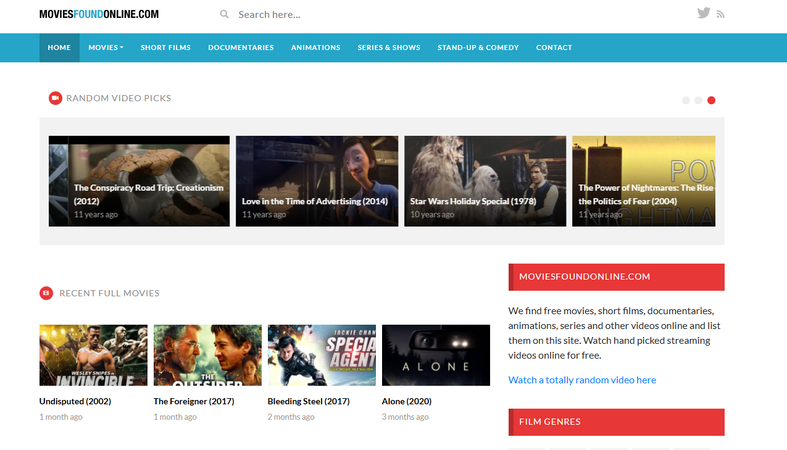Select the first carousel dot
787x450 pixels.
(x=686, y=100)
